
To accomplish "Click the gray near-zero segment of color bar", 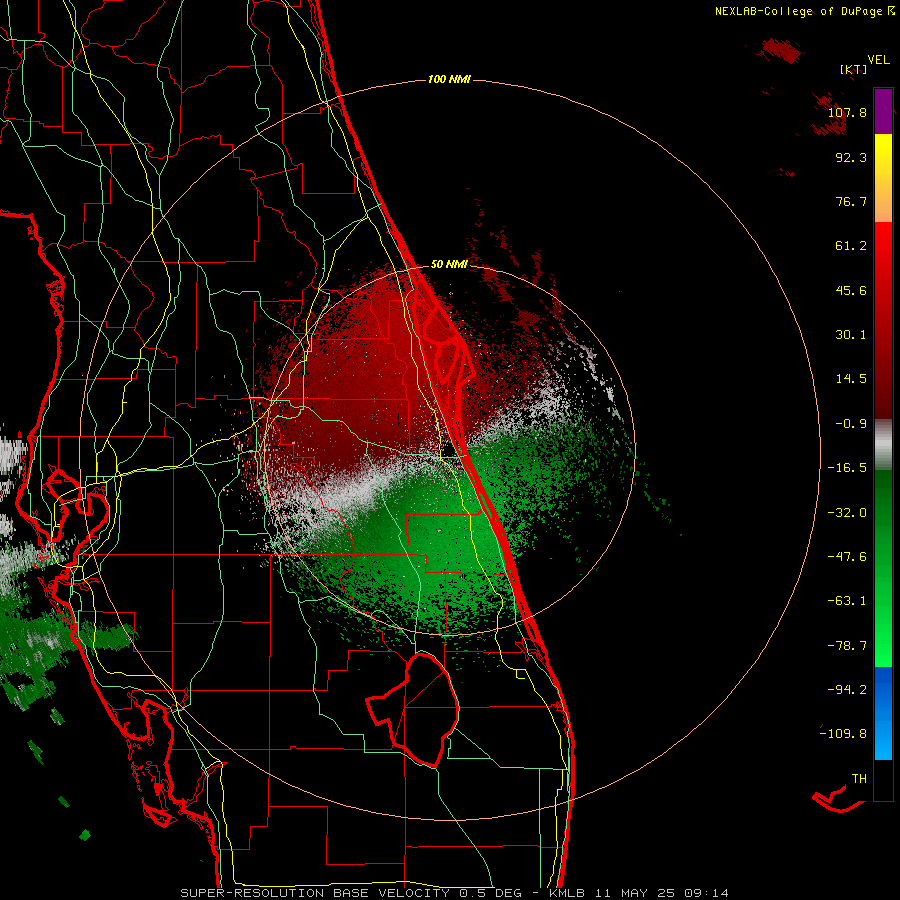I will pyautogui.click(x=883, y=444).
